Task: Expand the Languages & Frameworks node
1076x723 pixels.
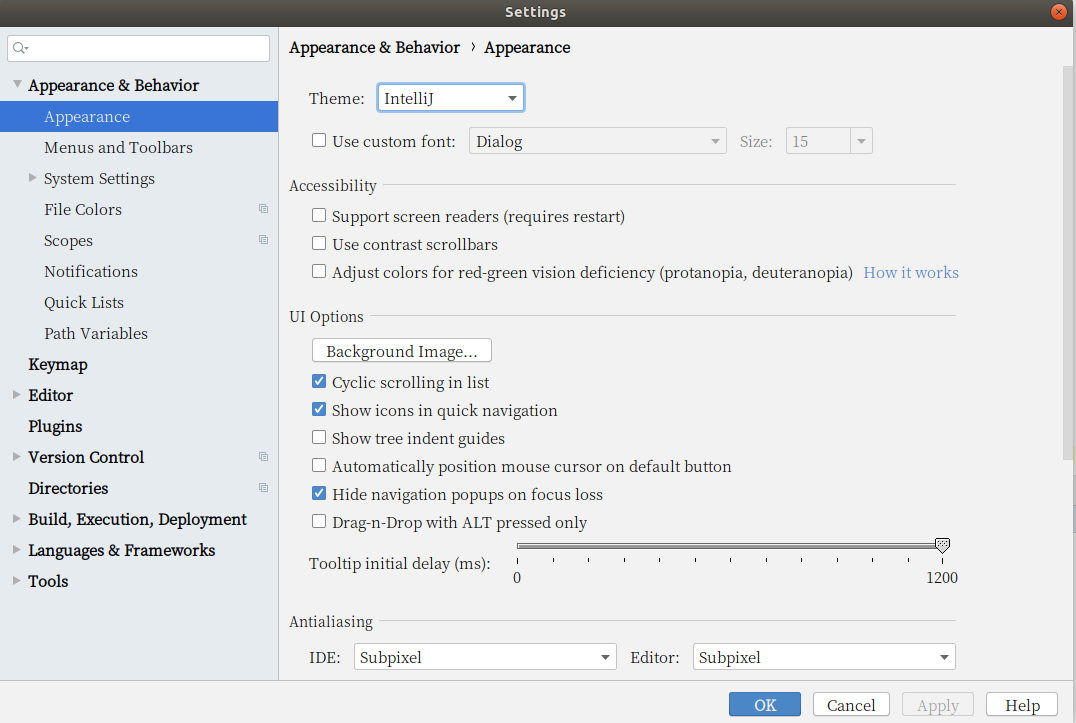Action: (x=16, y=549)
